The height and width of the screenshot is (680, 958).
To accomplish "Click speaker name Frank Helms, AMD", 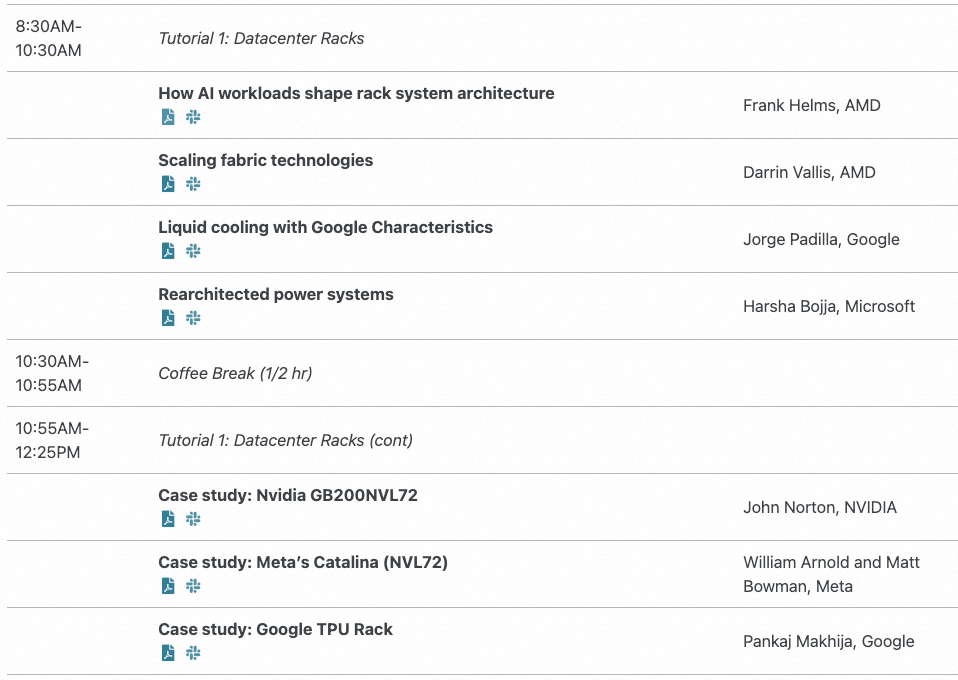I will pyautogui.click(x=811, y=105).
